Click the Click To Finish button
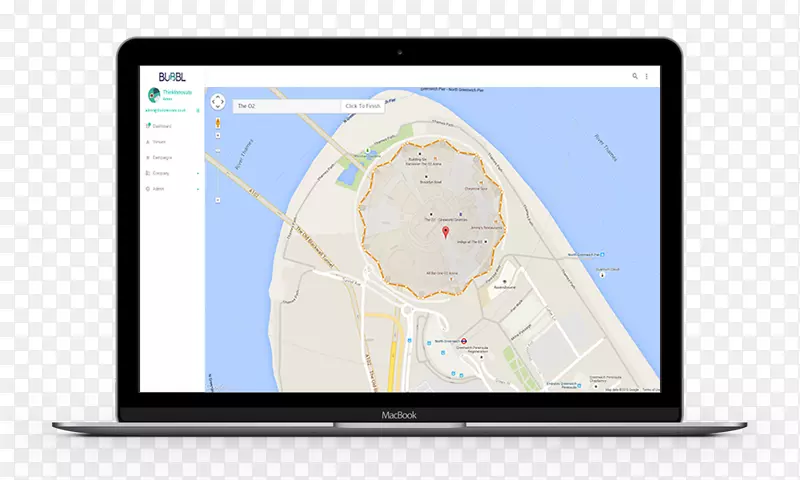The image size is (800, 480). tap(363, 106)
